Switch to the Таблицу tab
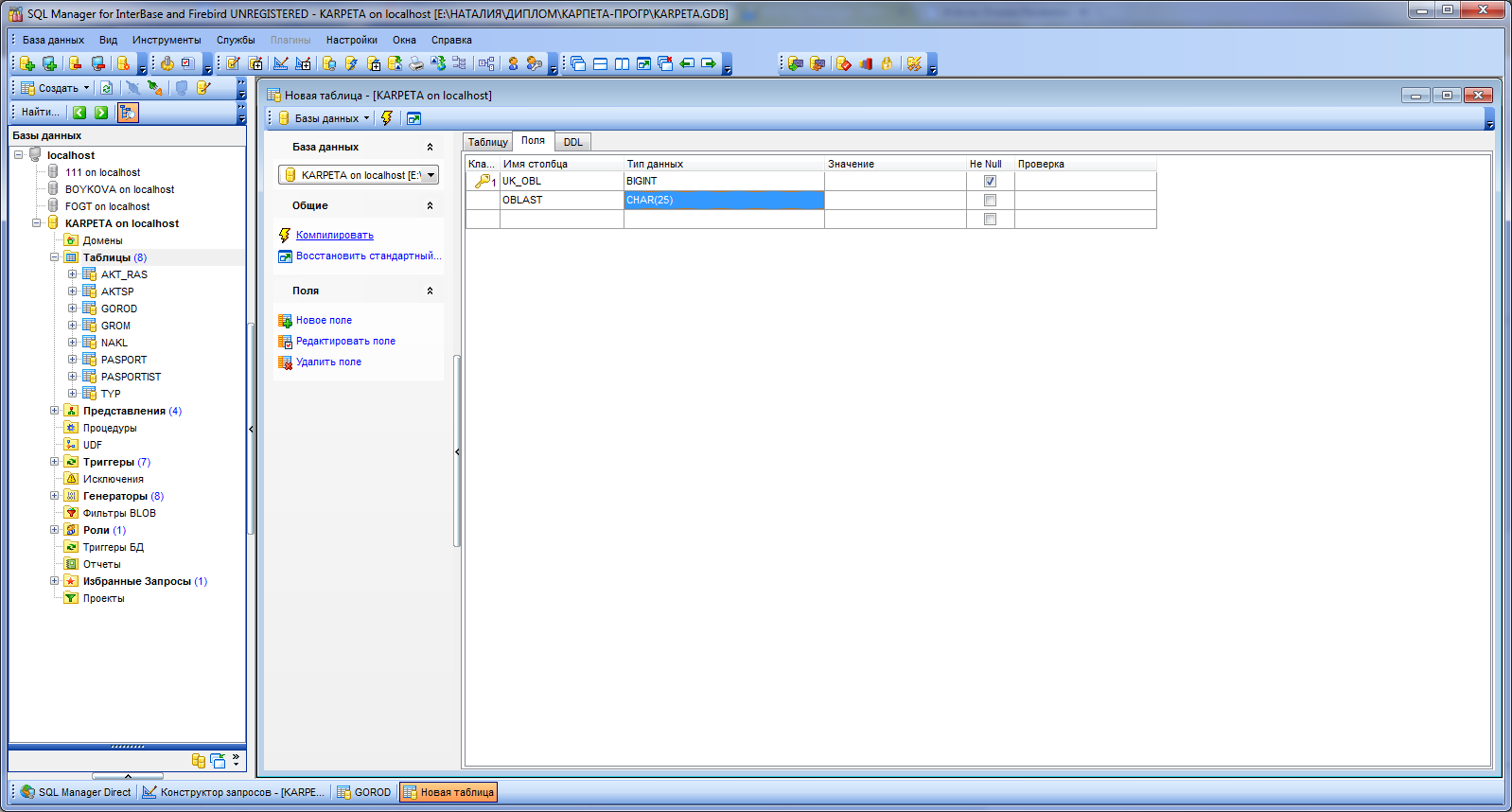This screenshot has width=1512, height=812. click(x=488, y=142)
